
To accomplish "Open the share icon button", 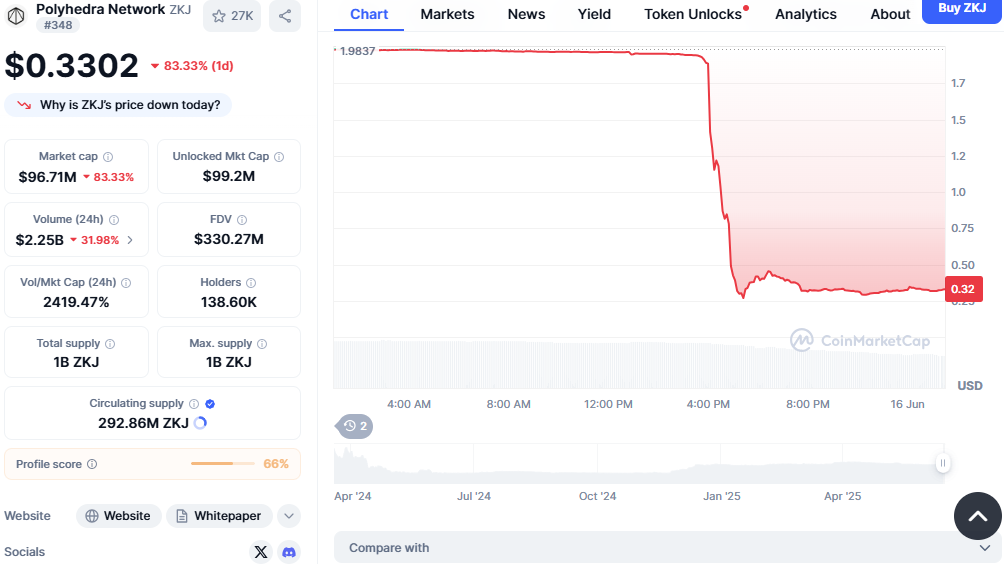I will click(x=285, y=16).
